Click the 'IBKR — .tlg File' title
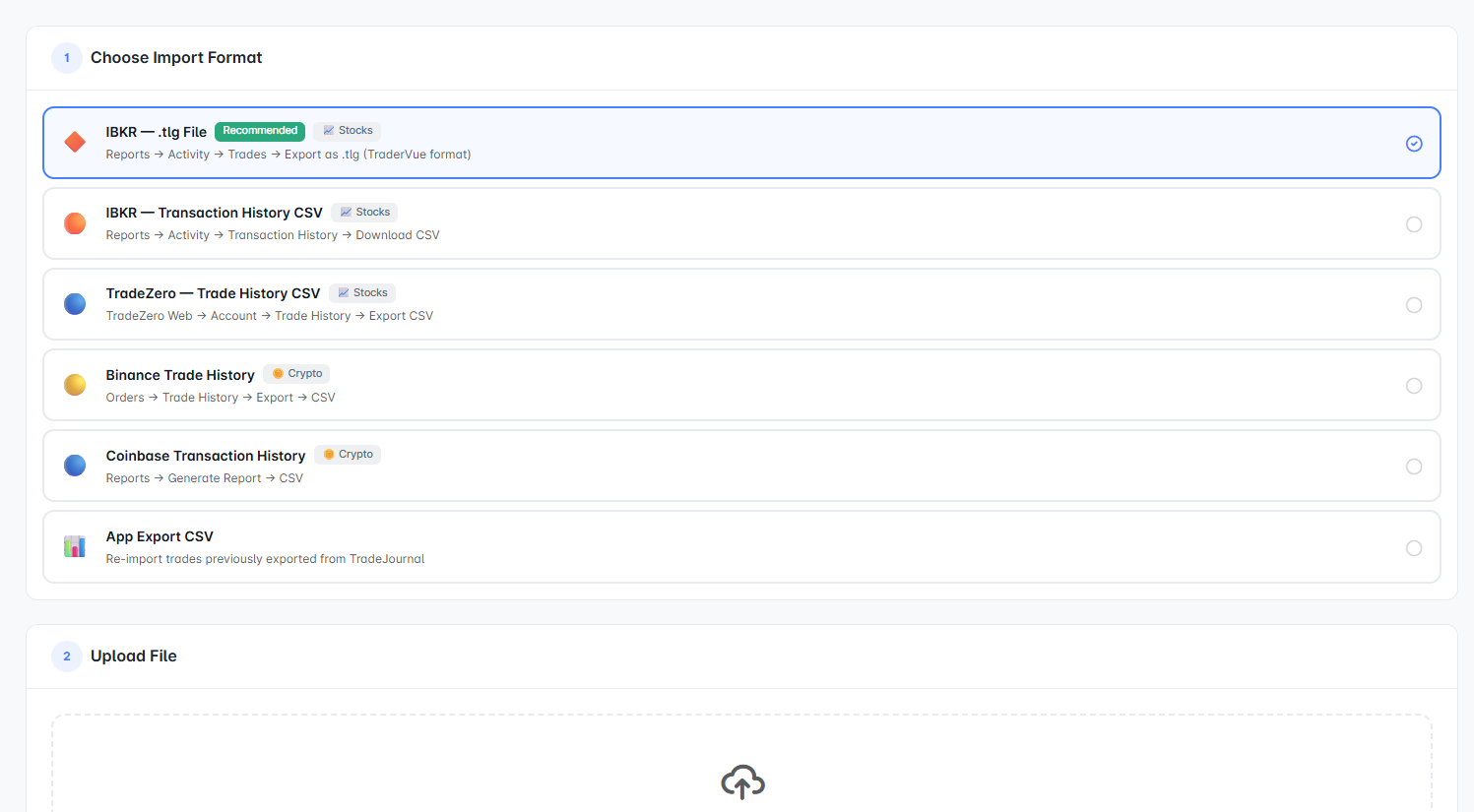This screenshot has width=1474, height=812. pos(157,132)
